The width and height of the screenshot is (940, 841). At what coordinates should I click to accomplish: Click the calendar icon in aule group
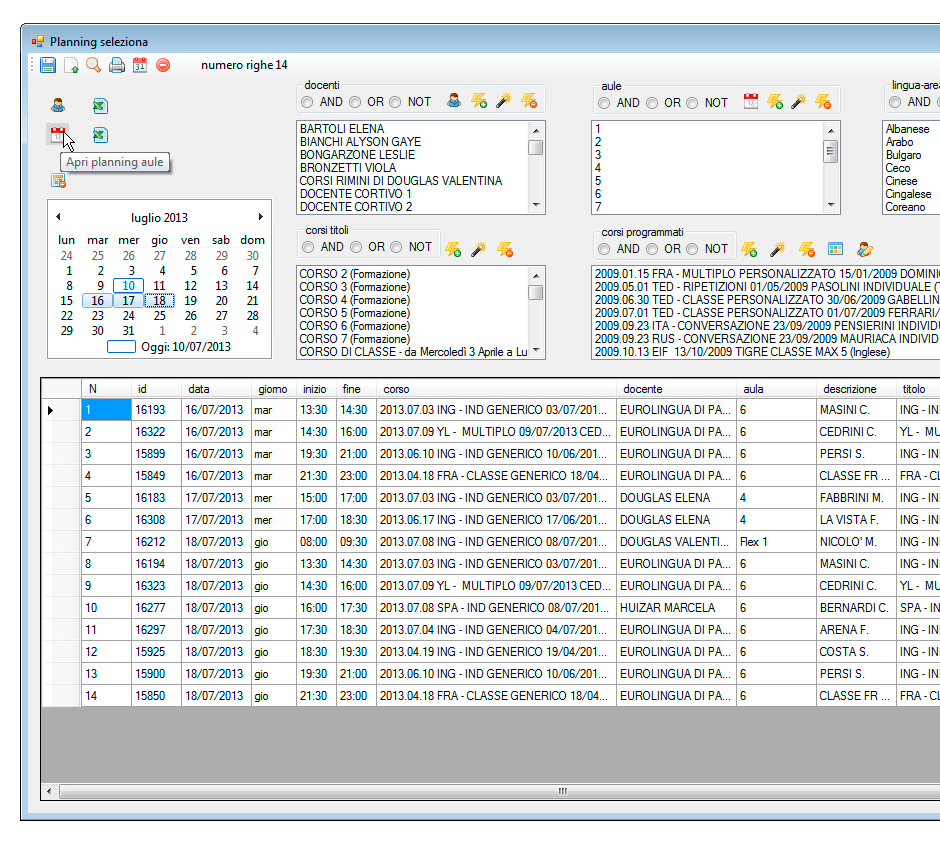[751, 101]
